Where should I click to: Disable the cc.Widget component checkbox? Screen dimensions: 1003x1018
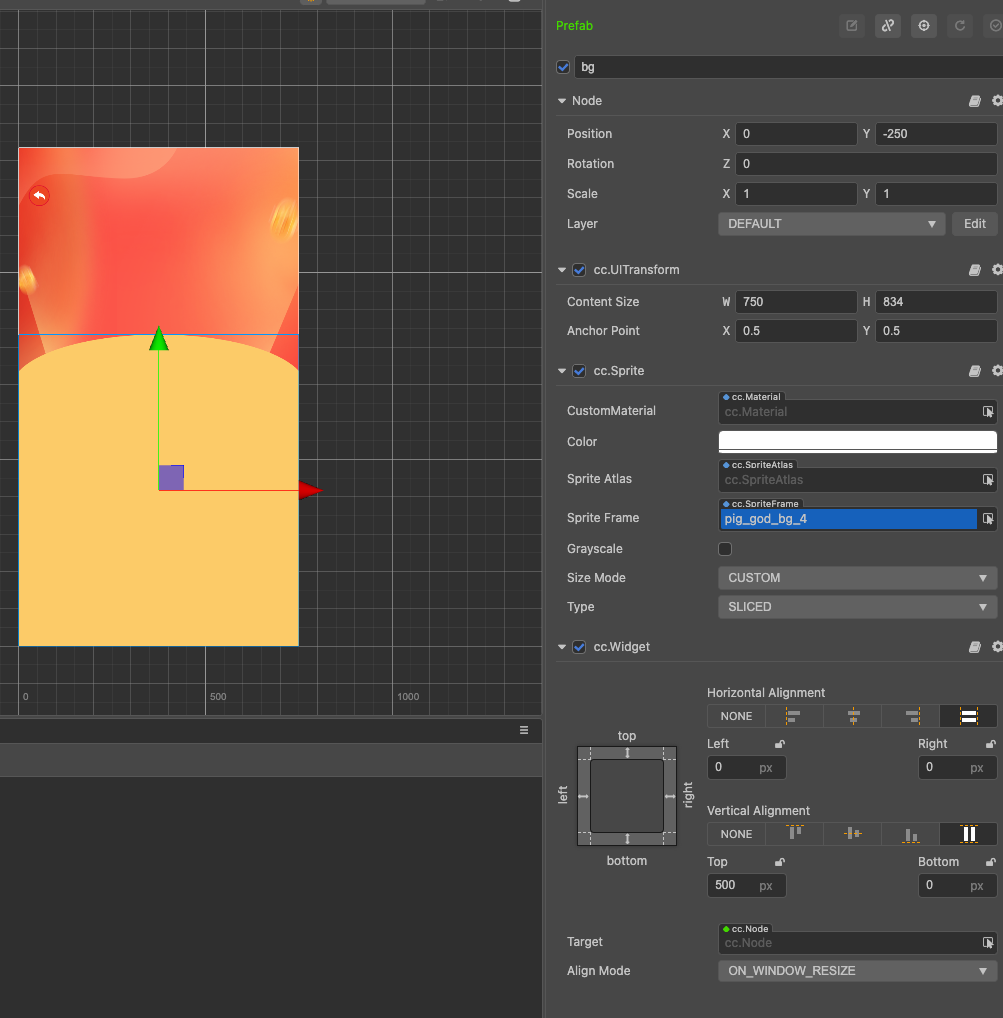pyautogui.click(x=579, y=647)
